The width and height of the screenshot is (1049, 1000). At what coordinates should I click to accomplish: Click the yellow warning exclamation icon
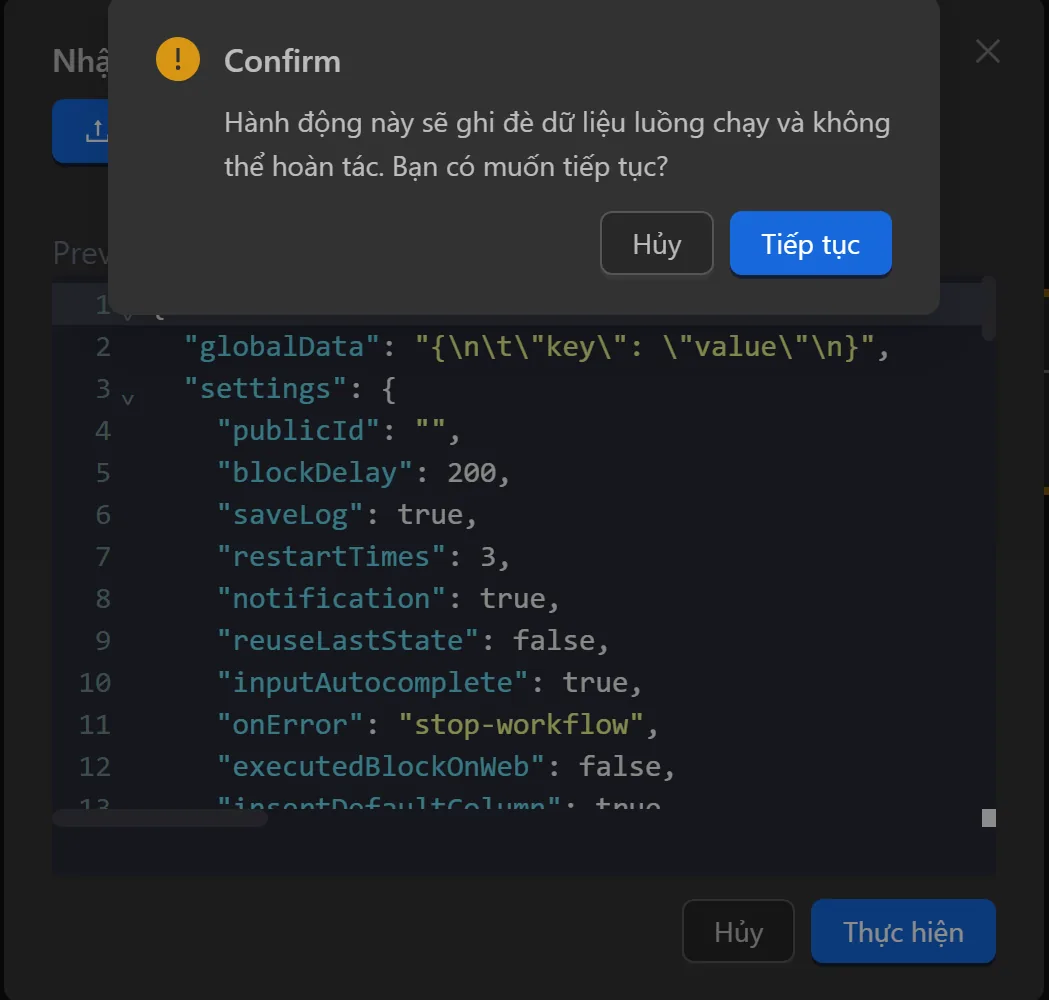pyautogui.click(x=177, y=59)
